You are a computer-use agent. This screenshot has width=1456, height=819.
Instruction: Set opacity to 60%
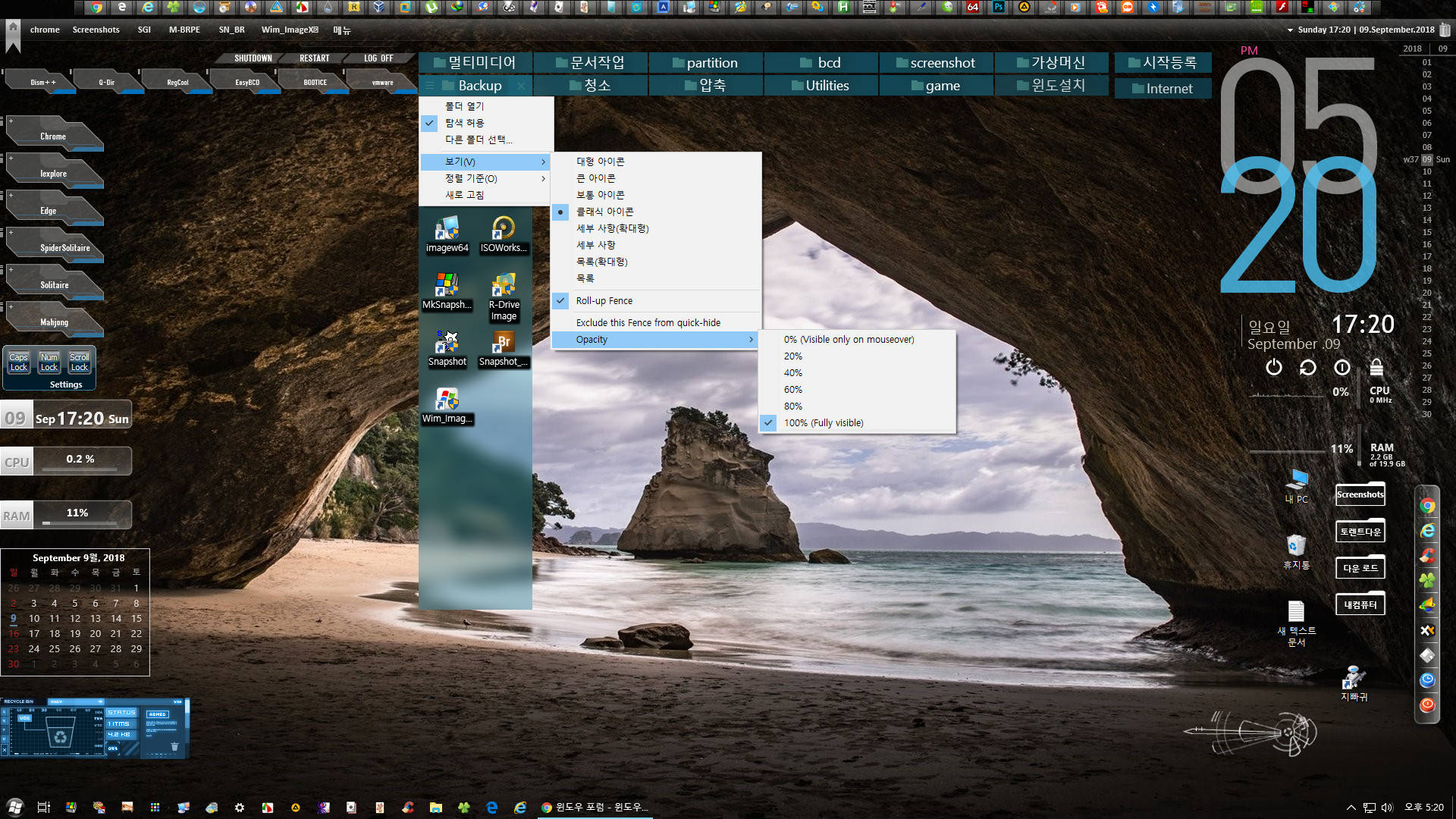pyautogui.click(x=857, y=390)
